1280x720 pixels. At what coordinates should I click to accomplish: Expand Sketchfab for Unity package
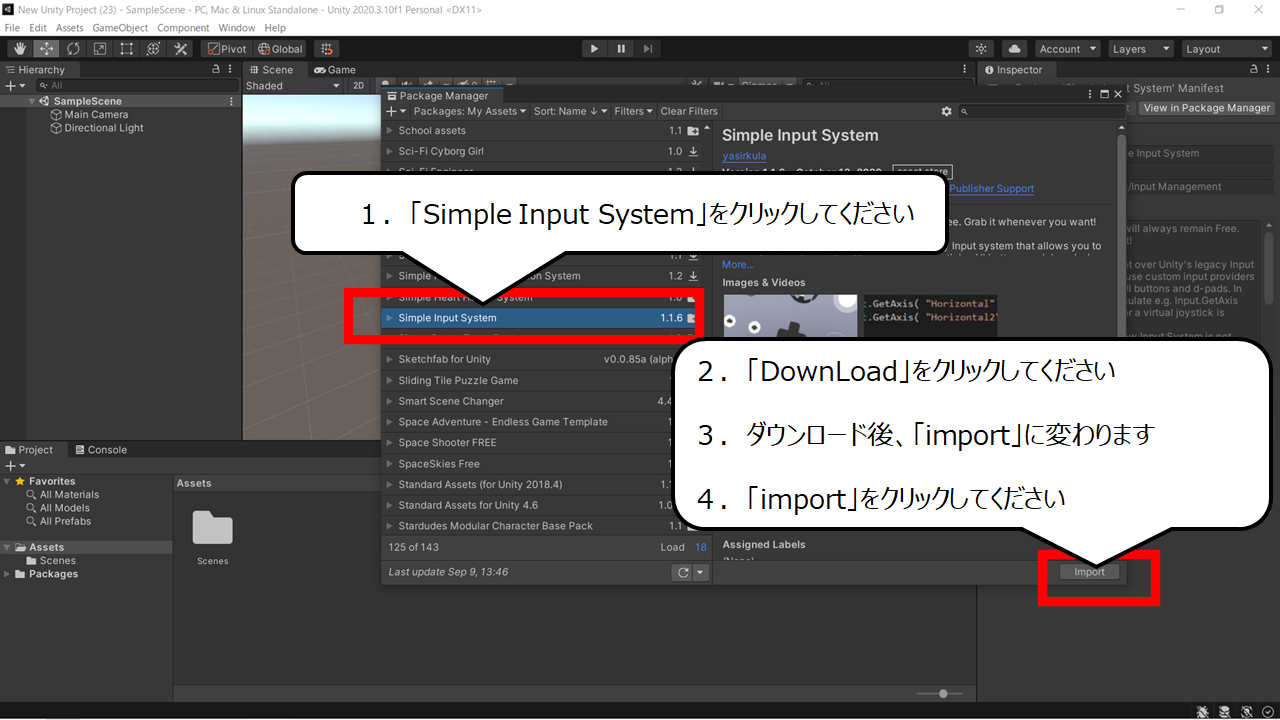(390, 359)
